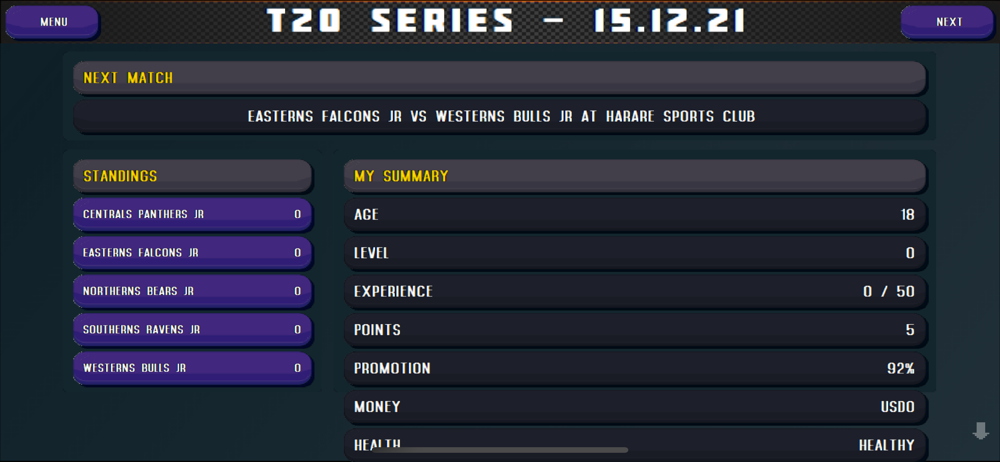Select Westerns Bulls Jr standings row
Screen dimensions: 1000x462
click(x=193, y=368)
